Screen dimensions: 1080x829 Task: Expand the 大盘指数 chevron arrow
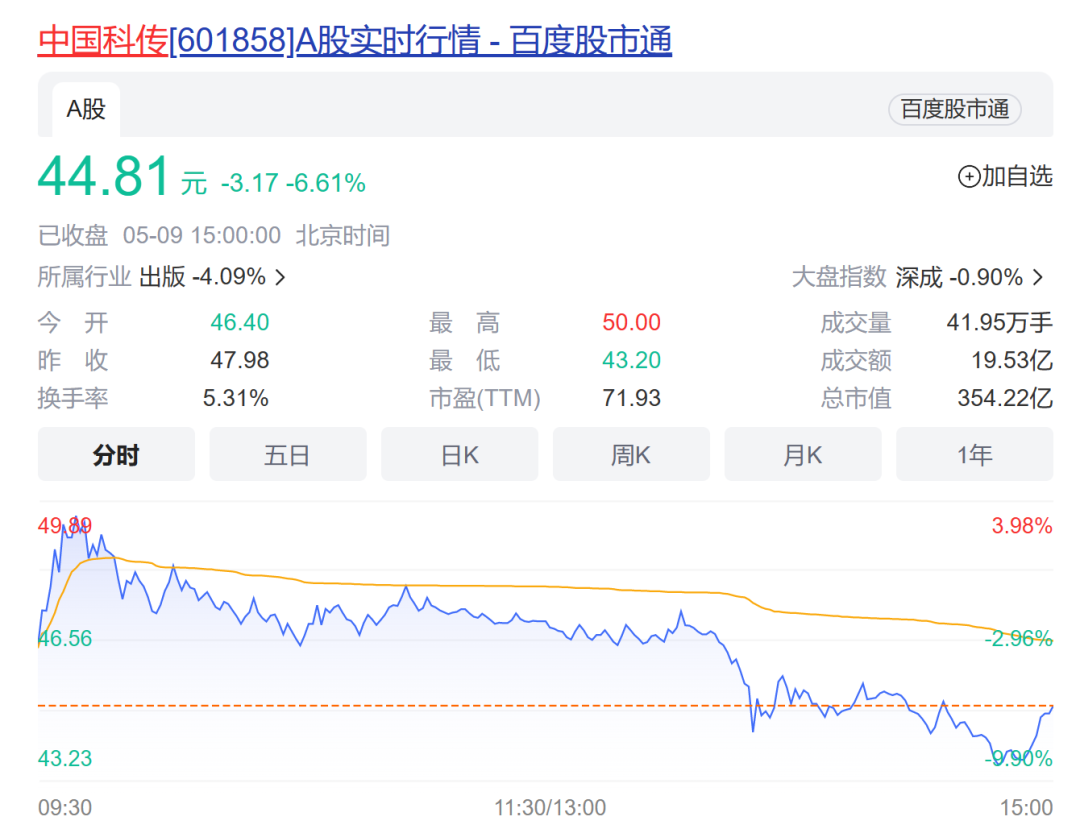1038,277
